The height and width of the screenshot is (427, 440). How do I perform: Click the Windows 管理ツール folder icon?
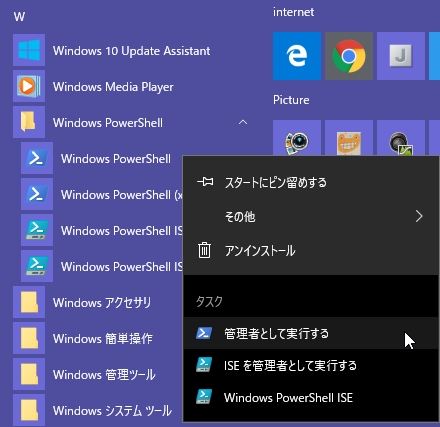(29, 374)
